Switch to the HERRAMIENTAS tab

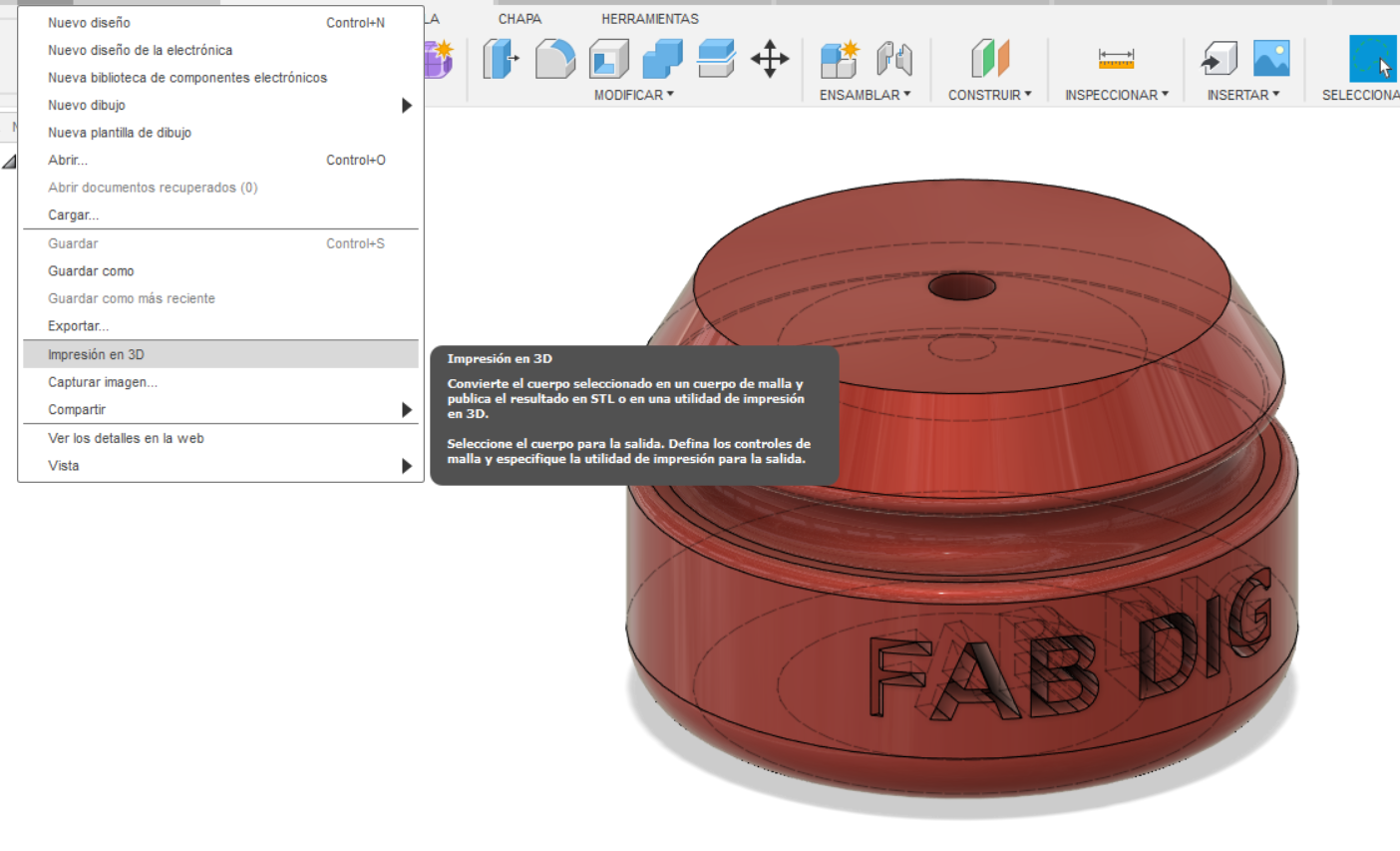[650, 19]
